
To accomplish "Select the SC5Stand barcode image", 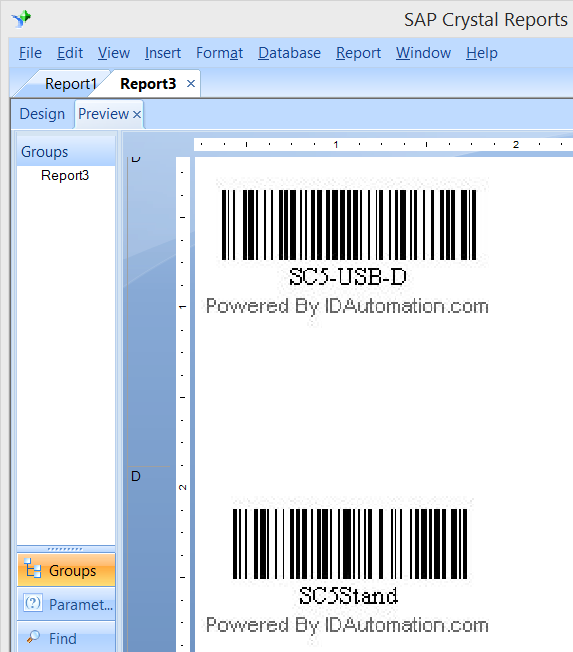I will [350, 544].
